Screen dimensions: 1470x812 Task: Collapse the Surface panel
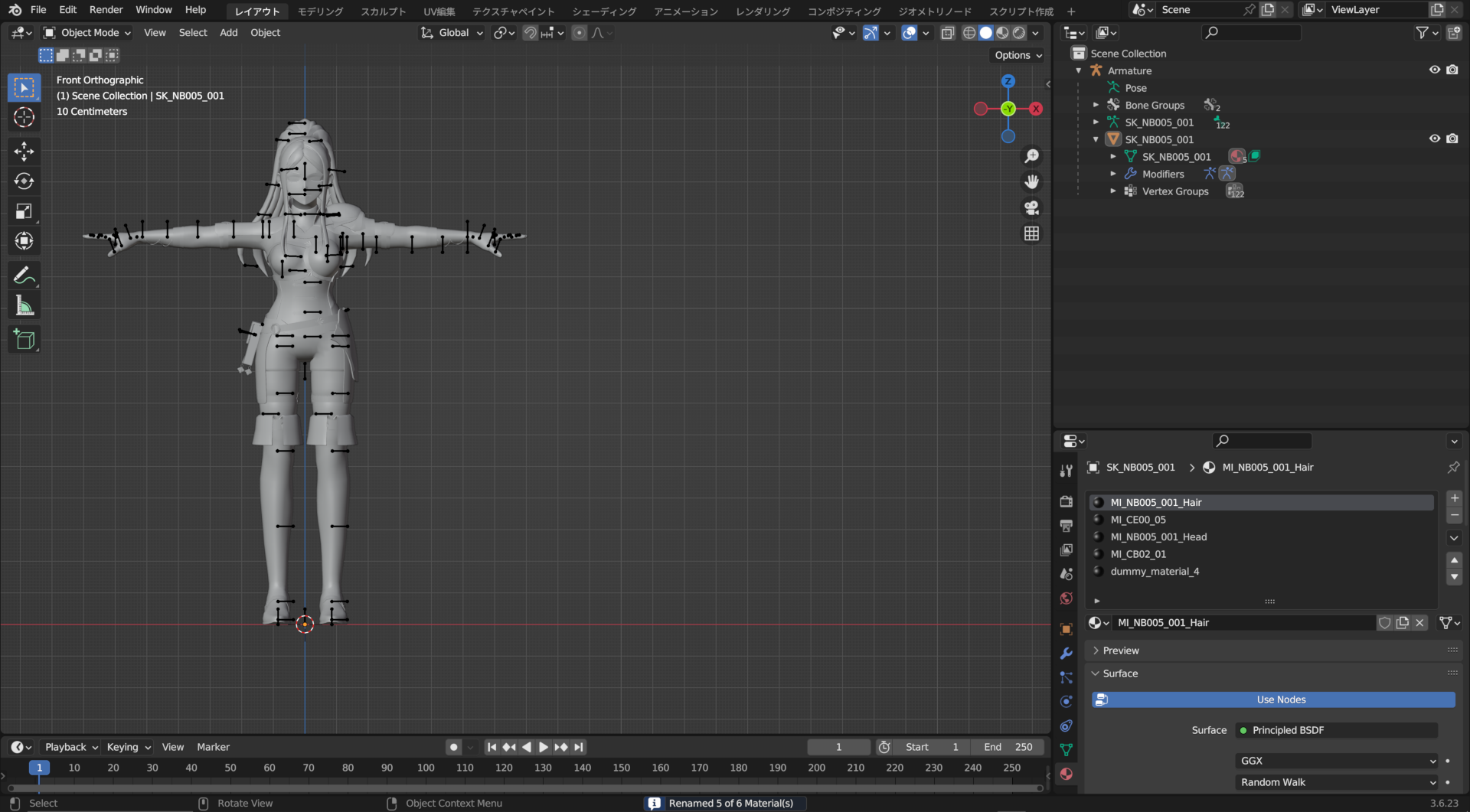pyautogui.click(x=1120, y=674)
